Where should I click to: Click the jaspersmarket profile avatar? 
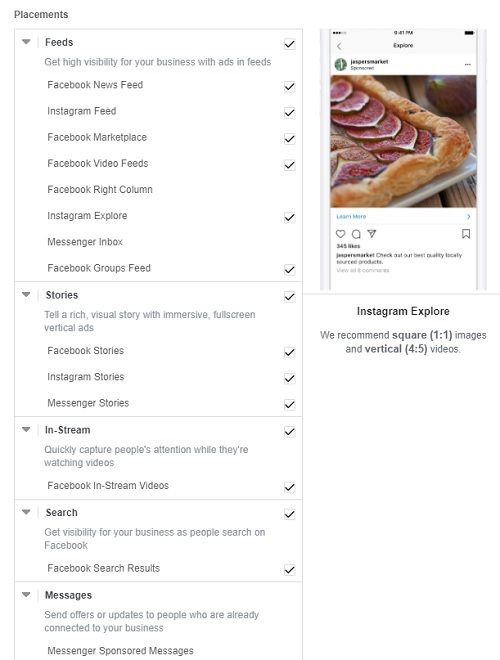click(340, 64)
